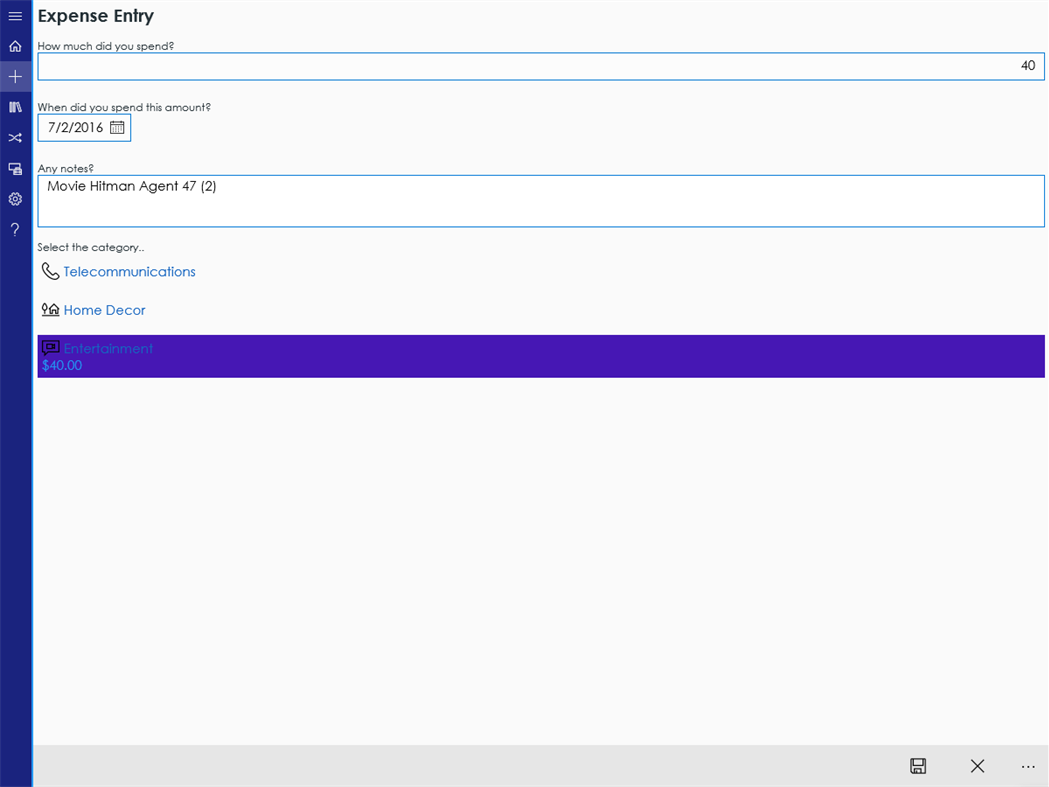Click the plus icon for a new expense
This screenshot has height=787, width=1049.
pyautogui.click(x=14, y=76)
